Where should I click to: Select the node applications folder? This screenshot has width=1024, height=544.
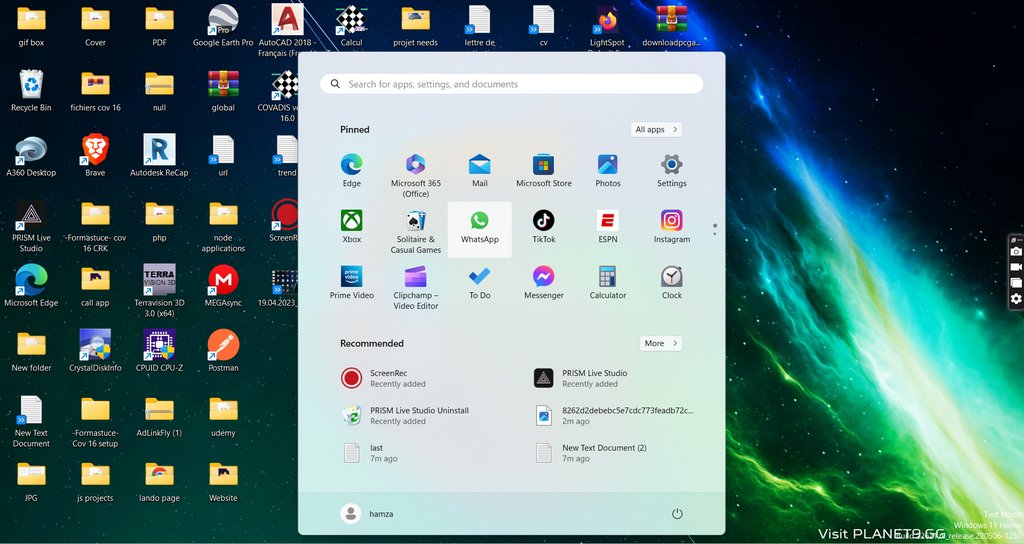click(x=223, y=226)
